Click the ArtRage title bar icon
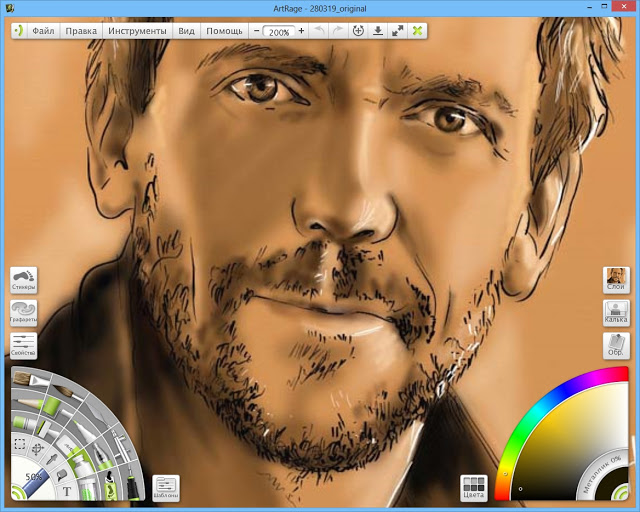 [x=10, y=7]
